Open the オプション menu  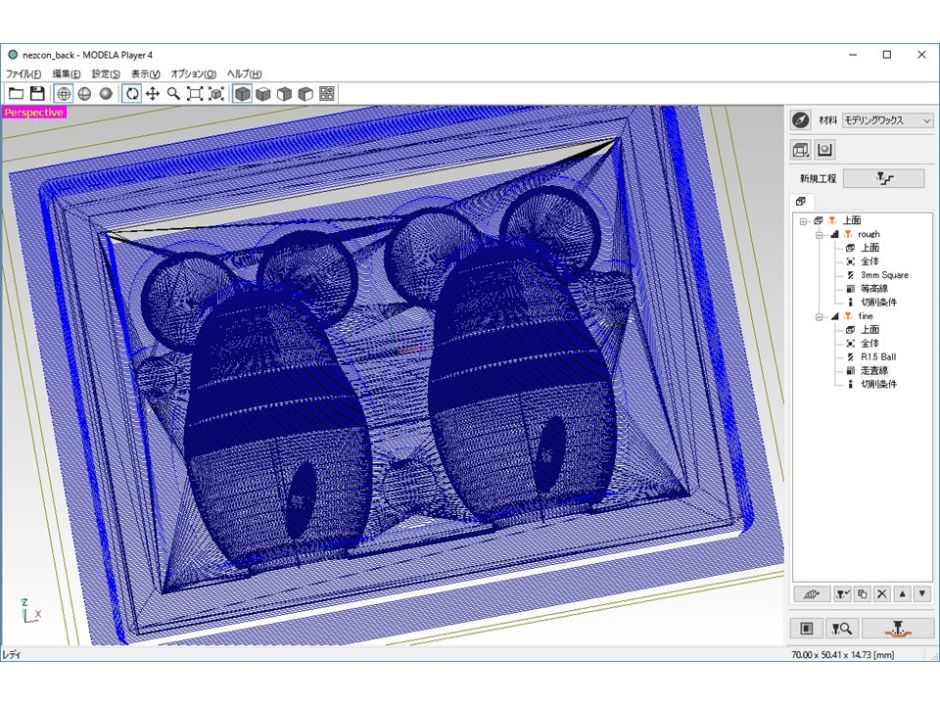tap(194, 74)
